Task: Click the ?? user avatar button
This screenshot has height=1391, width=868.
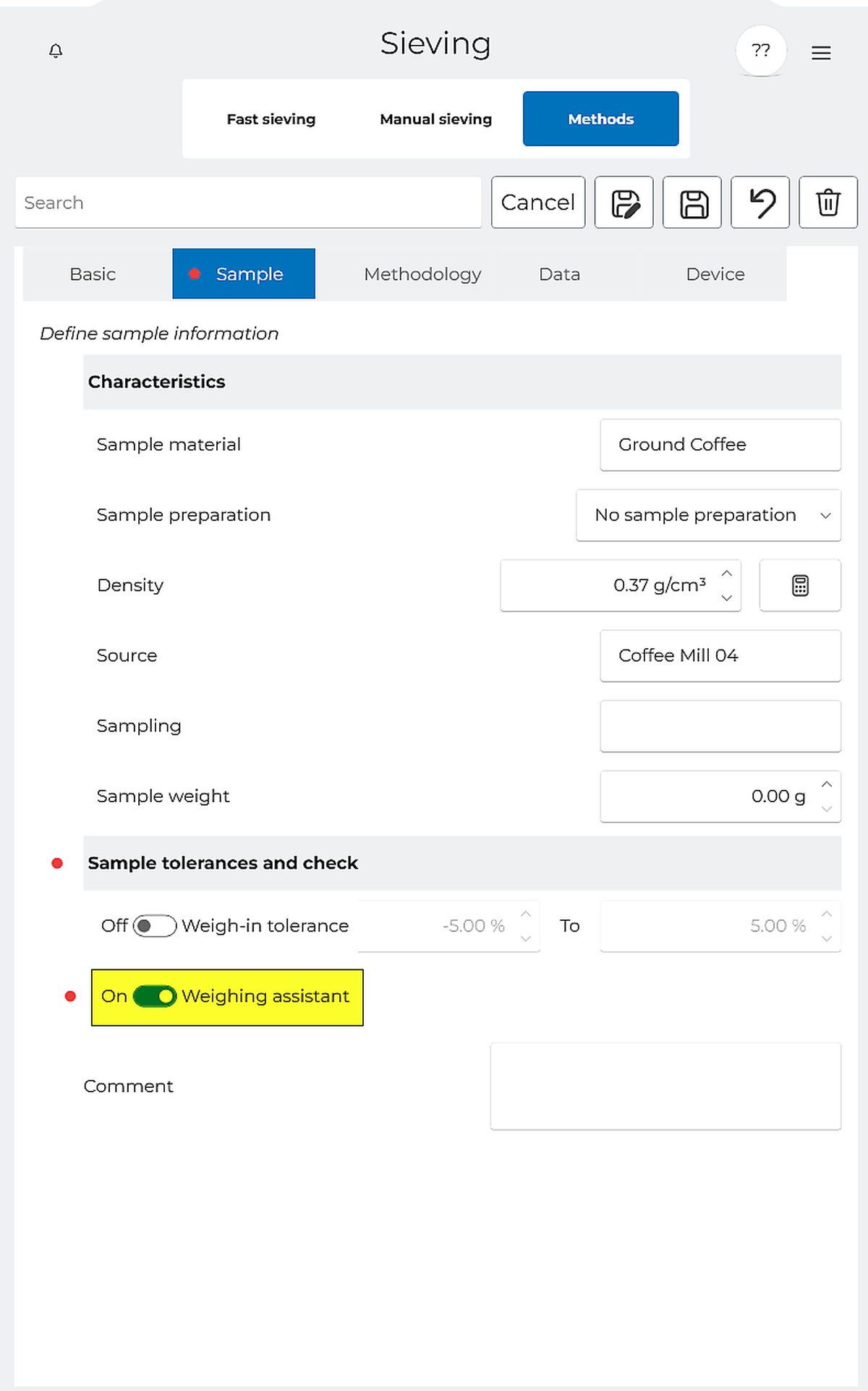Action: pos(760,51)
